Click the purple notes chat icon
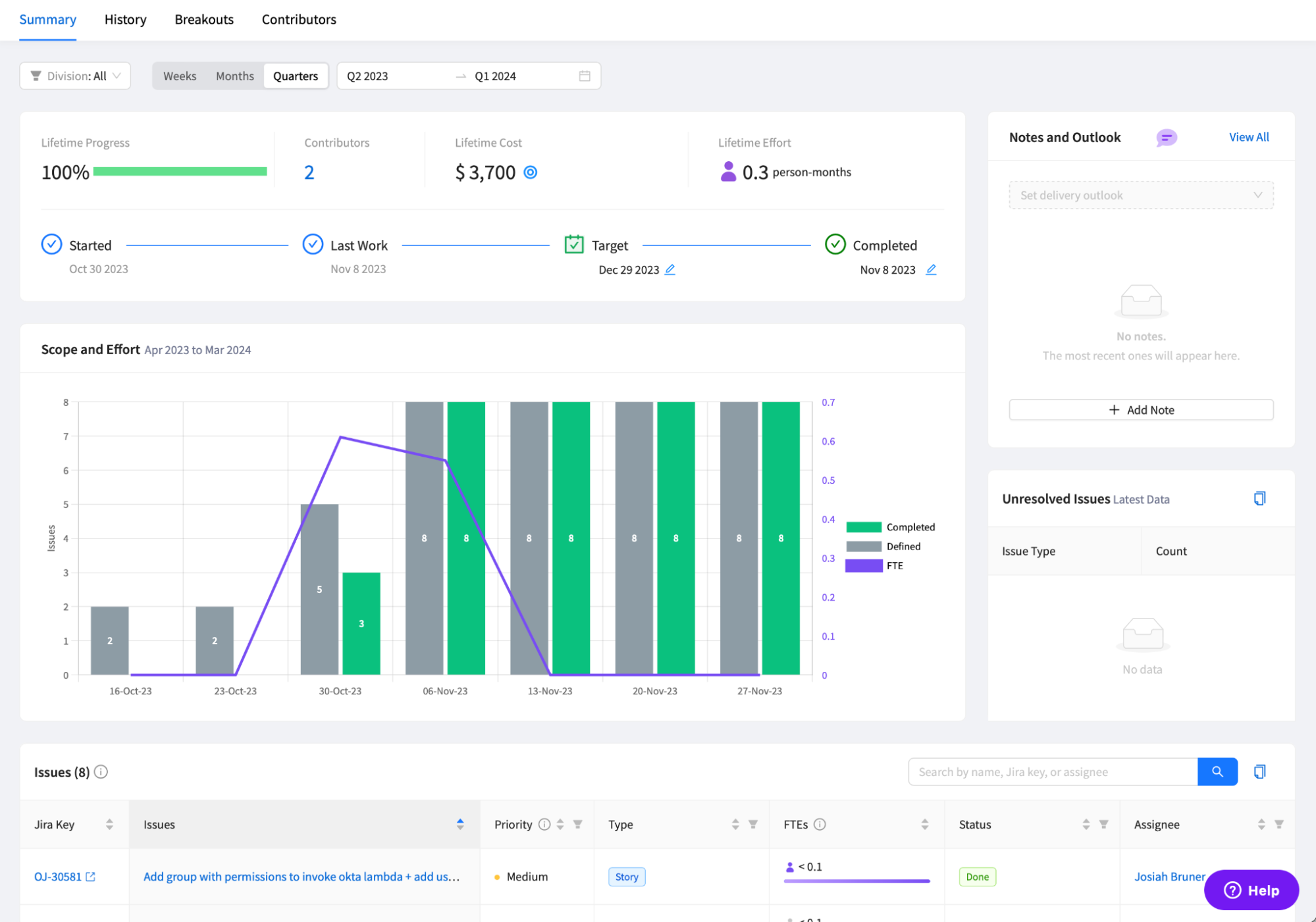 [1166, 138]
